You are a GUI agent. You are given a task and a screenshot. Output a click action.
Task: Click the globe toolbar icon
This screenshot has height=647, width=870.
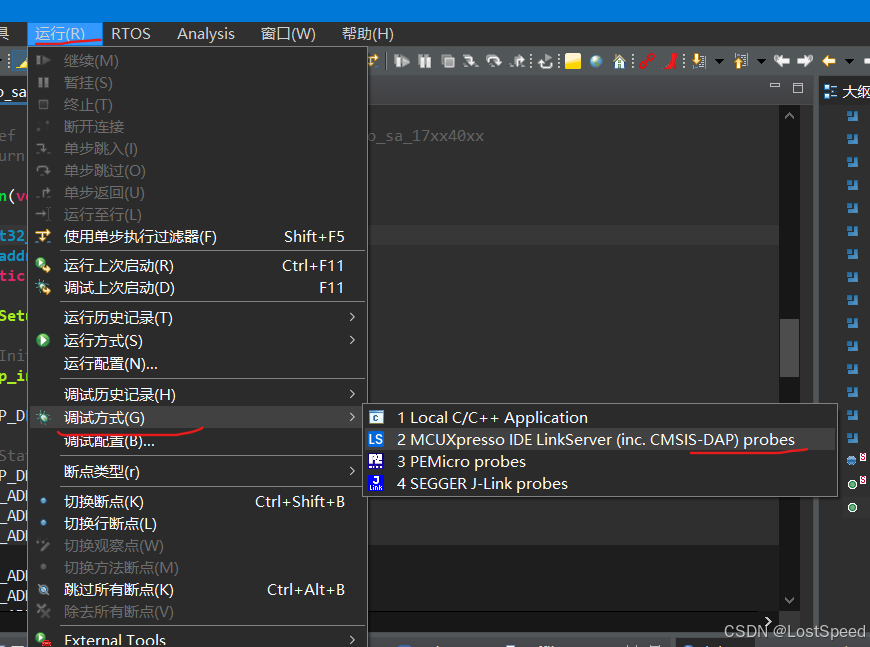coord(596,61)
